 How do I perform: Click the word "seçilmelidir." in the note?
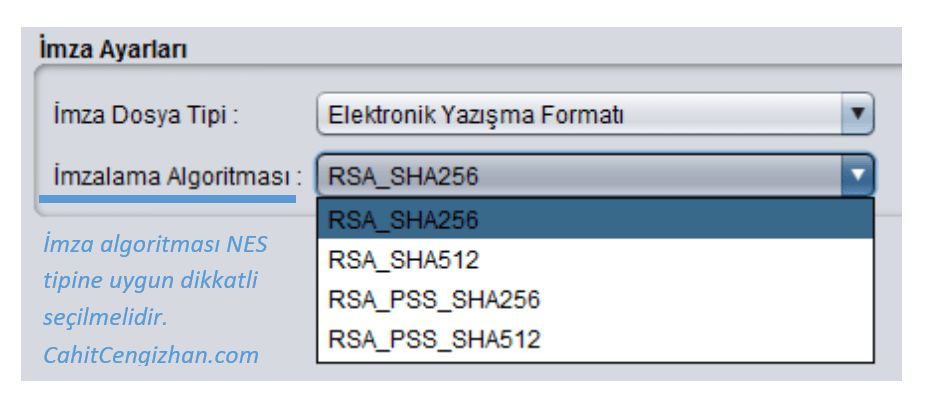pyautogui.click(x=103, y=320)
